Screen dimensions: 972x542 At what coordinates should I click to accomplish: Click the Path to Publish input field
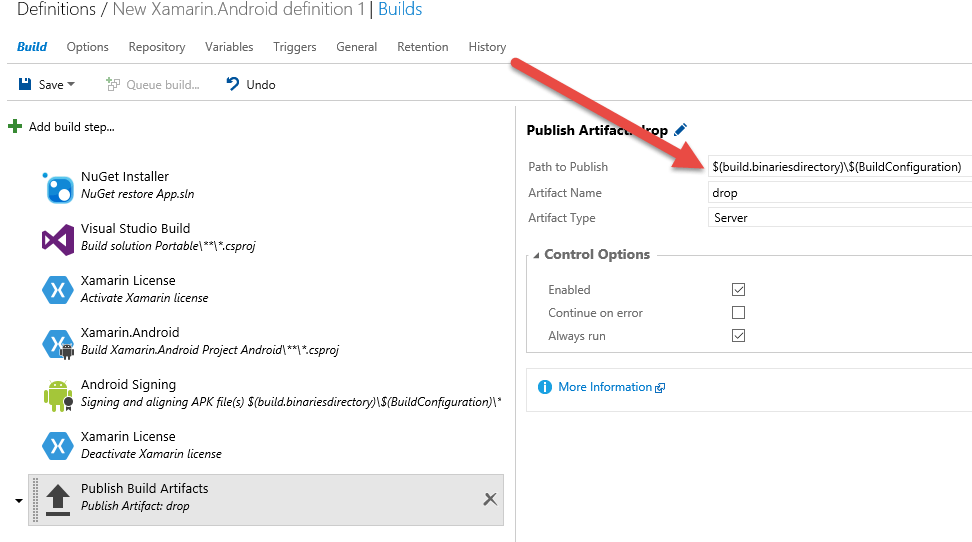pos(840,167)
